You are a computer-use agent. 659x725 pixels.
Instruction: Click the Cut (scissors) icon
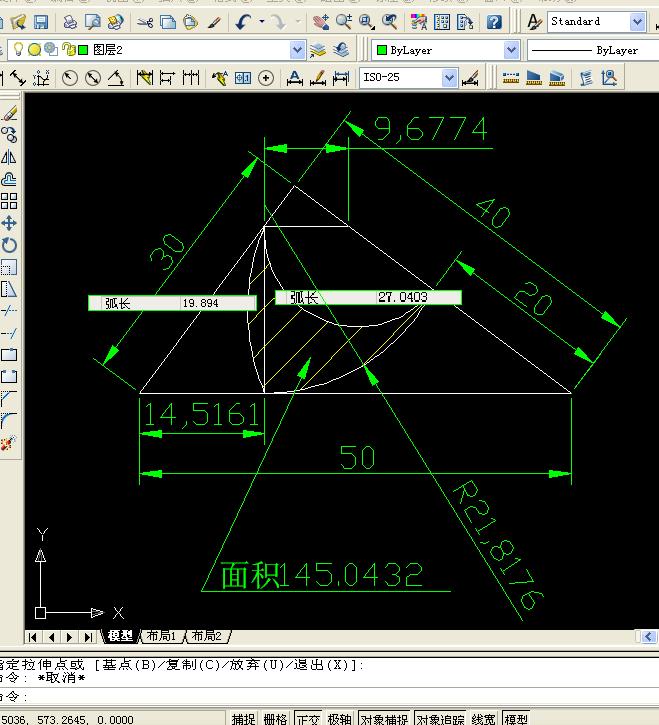[x=145, y=22]
